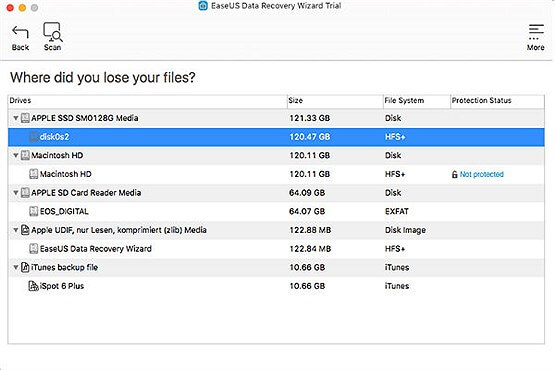Click the HFS+ cell in the disk0s2 row
The image size is (555, 370).
395,137
